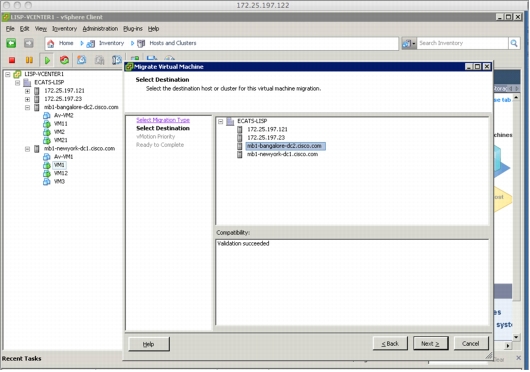Open the search type dropdown arrow
The height and width of the screenshot is (372, 530).
point(414,44)
